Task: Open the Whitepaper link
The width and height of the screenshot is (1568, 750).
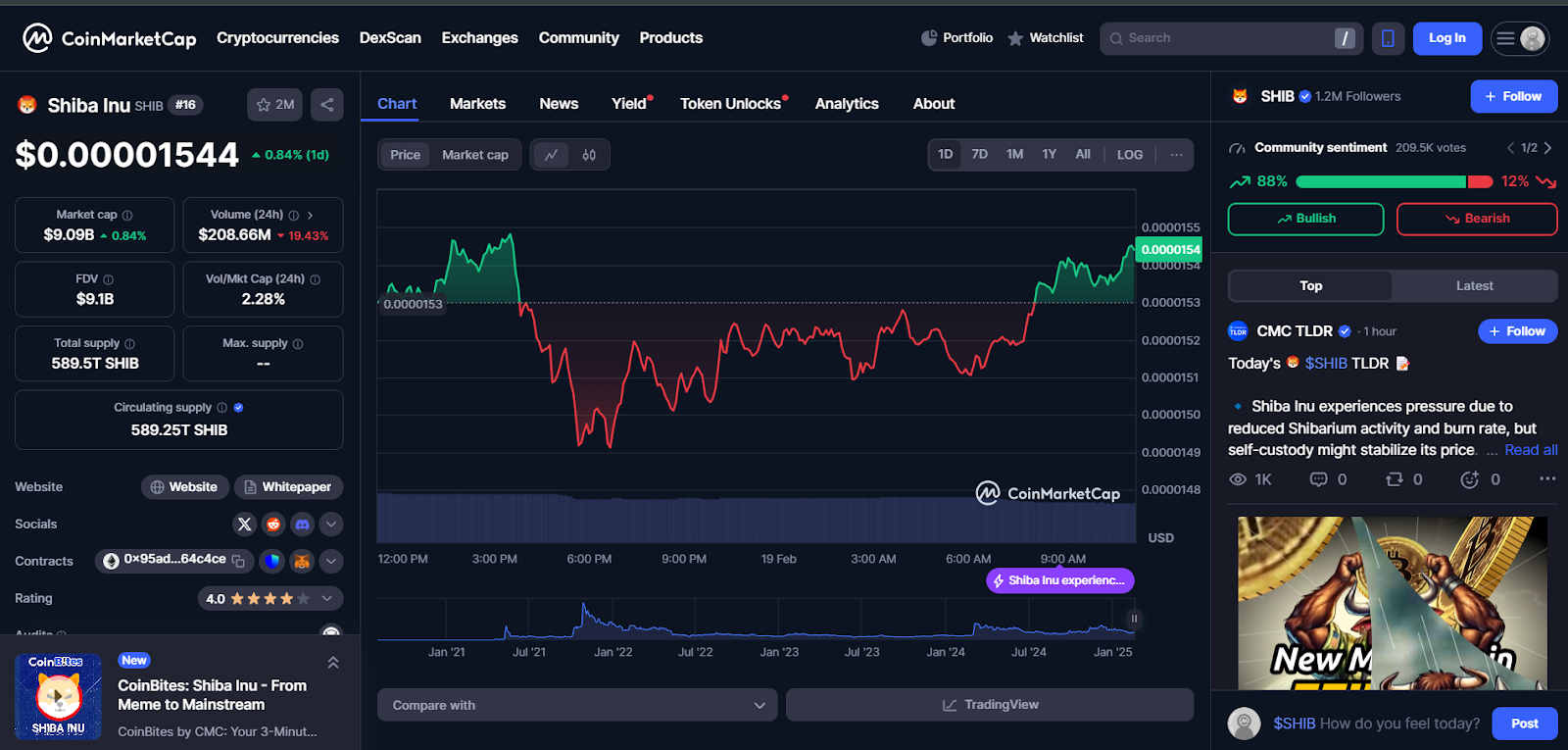Action: [x=288, y=487]
